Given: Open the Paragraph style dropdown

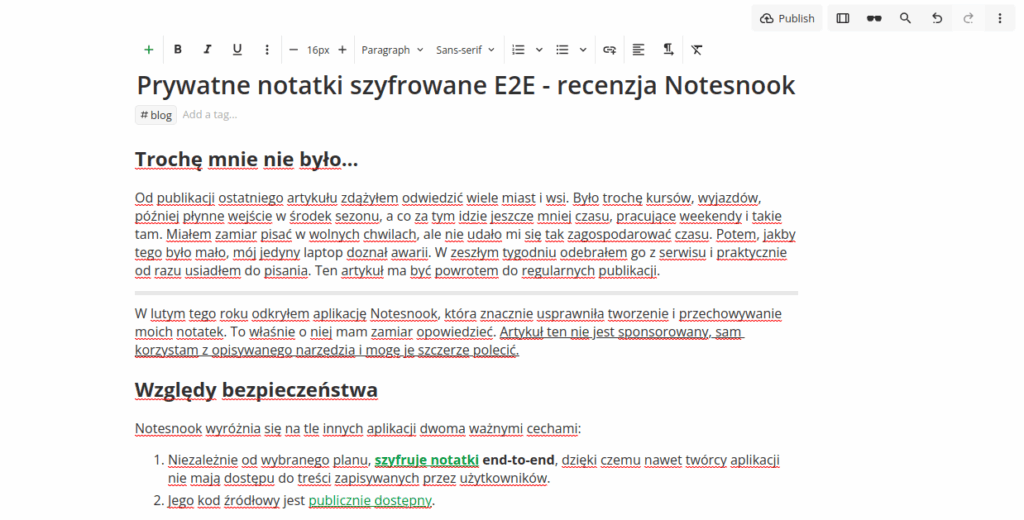Looking at the screenshot, I should [x=392, y=50].
